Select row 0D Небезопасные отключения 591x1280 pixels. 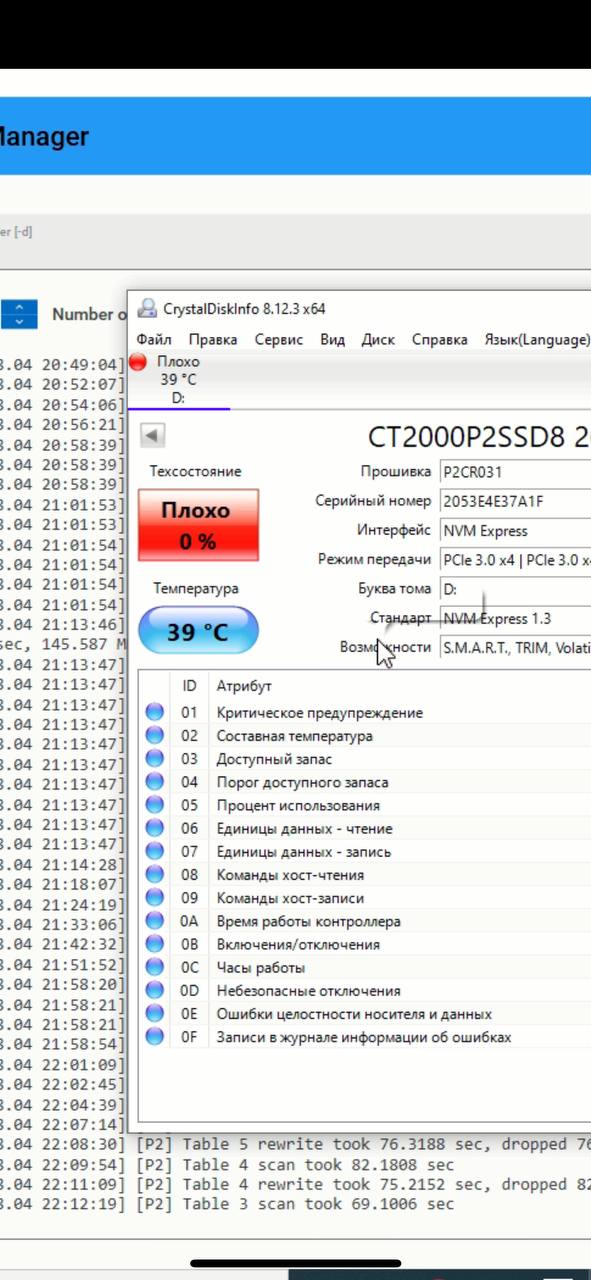pyautogui.click(x=365, y=991)
